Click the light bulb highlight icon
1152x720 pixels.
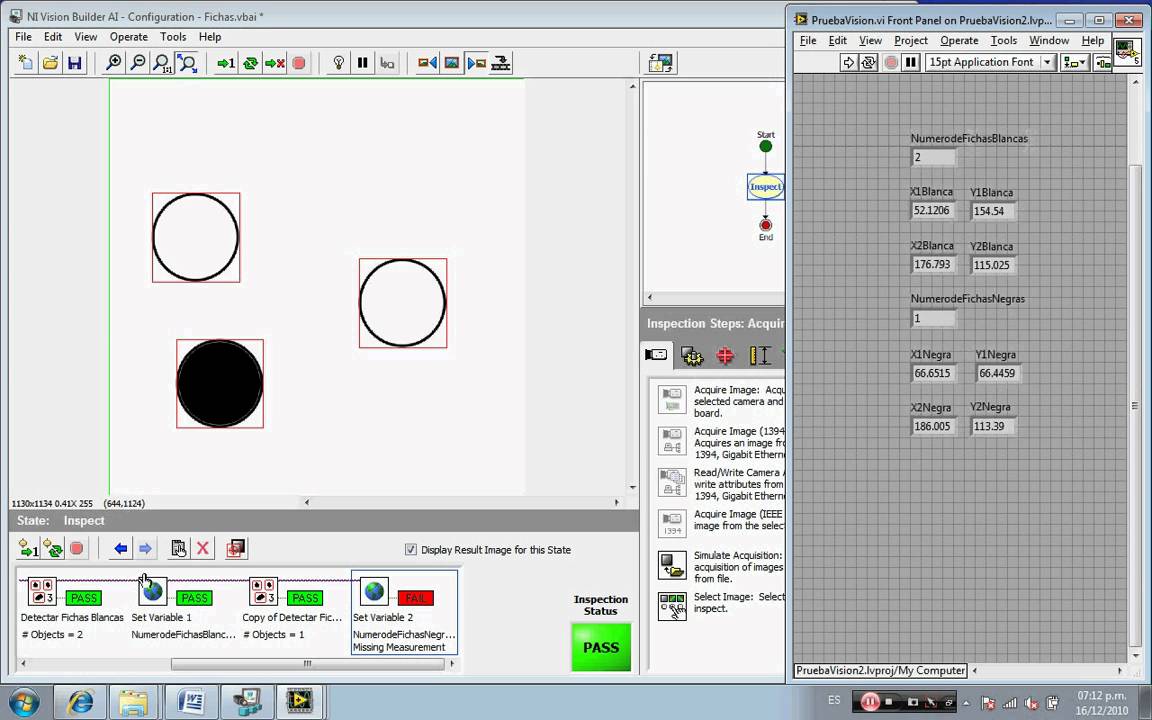338,63
